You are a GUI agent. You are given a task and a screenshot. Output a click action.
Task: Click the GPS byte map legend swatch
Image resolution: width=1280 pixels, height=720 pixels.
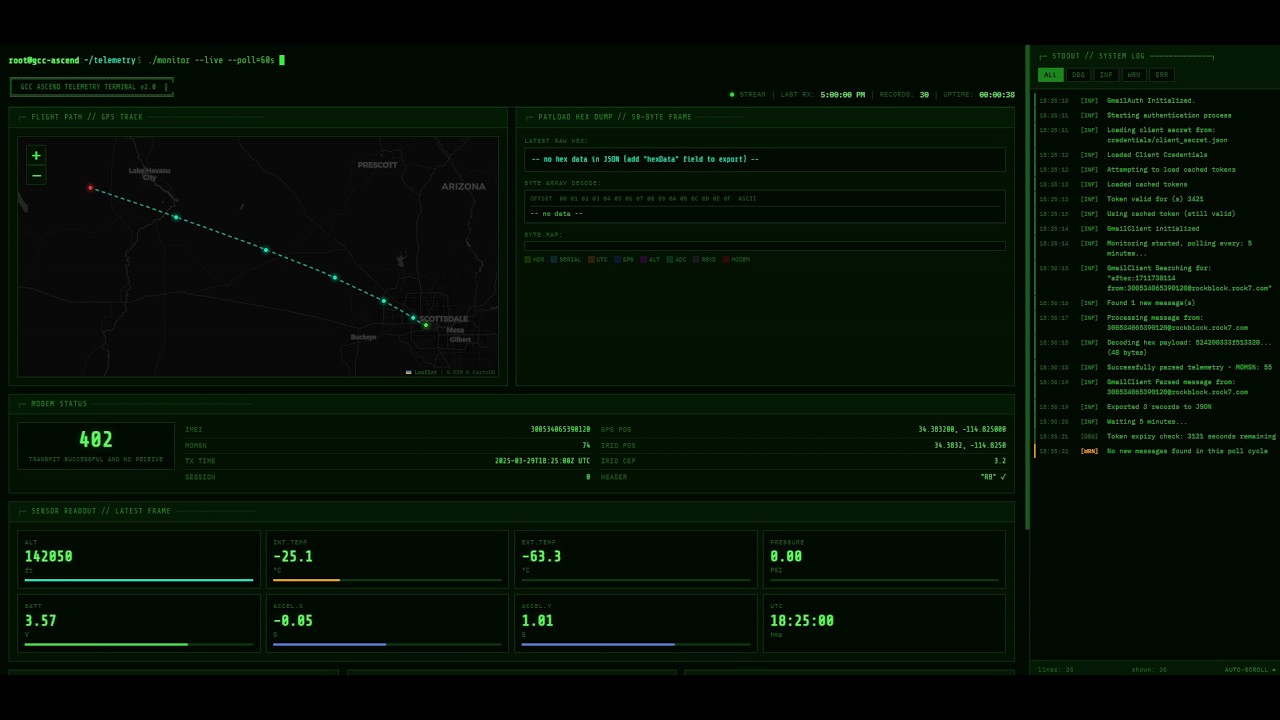(x=618, y=260)
